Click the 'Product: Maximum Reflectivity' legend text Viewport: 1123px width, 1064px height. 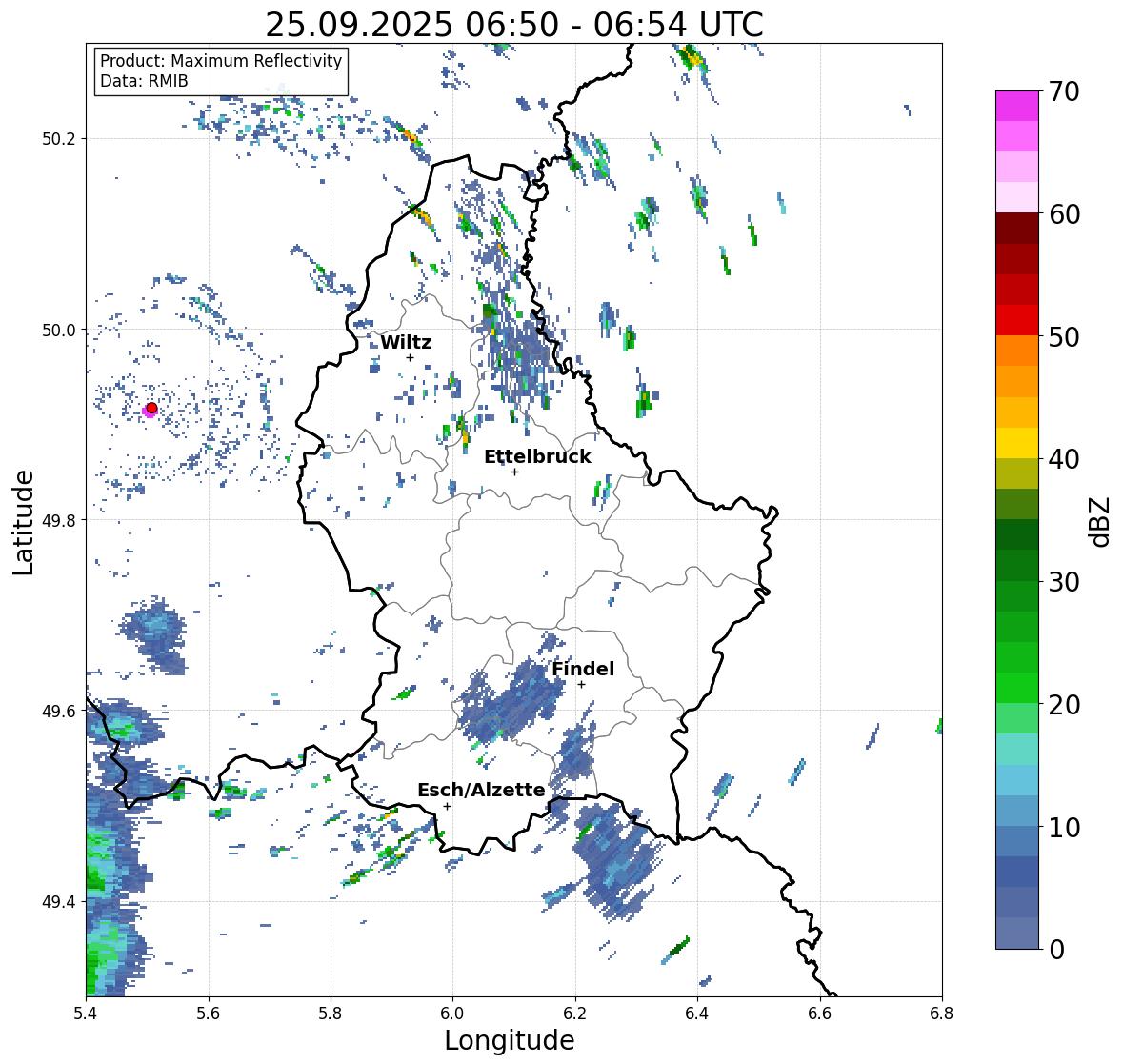[x=221, y=61]
